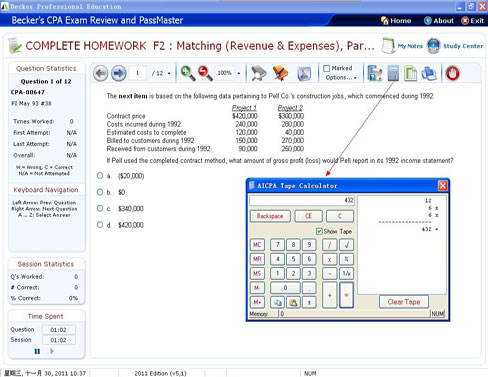Image resolution: width=488 pixels, height=377 pixels.
Task: Go to Home in header
Action: (396, 21)
